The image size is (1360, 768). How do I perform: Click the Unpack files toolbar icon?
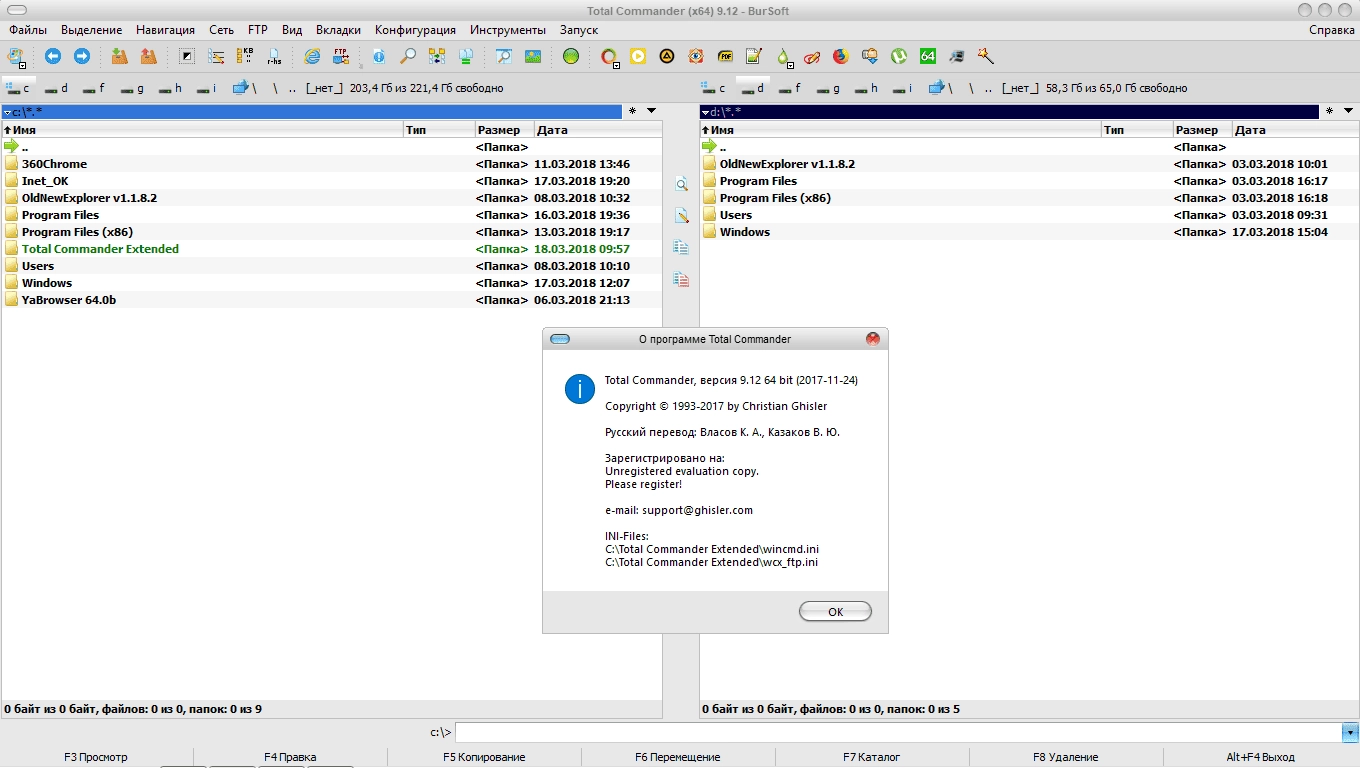[149, 57]
